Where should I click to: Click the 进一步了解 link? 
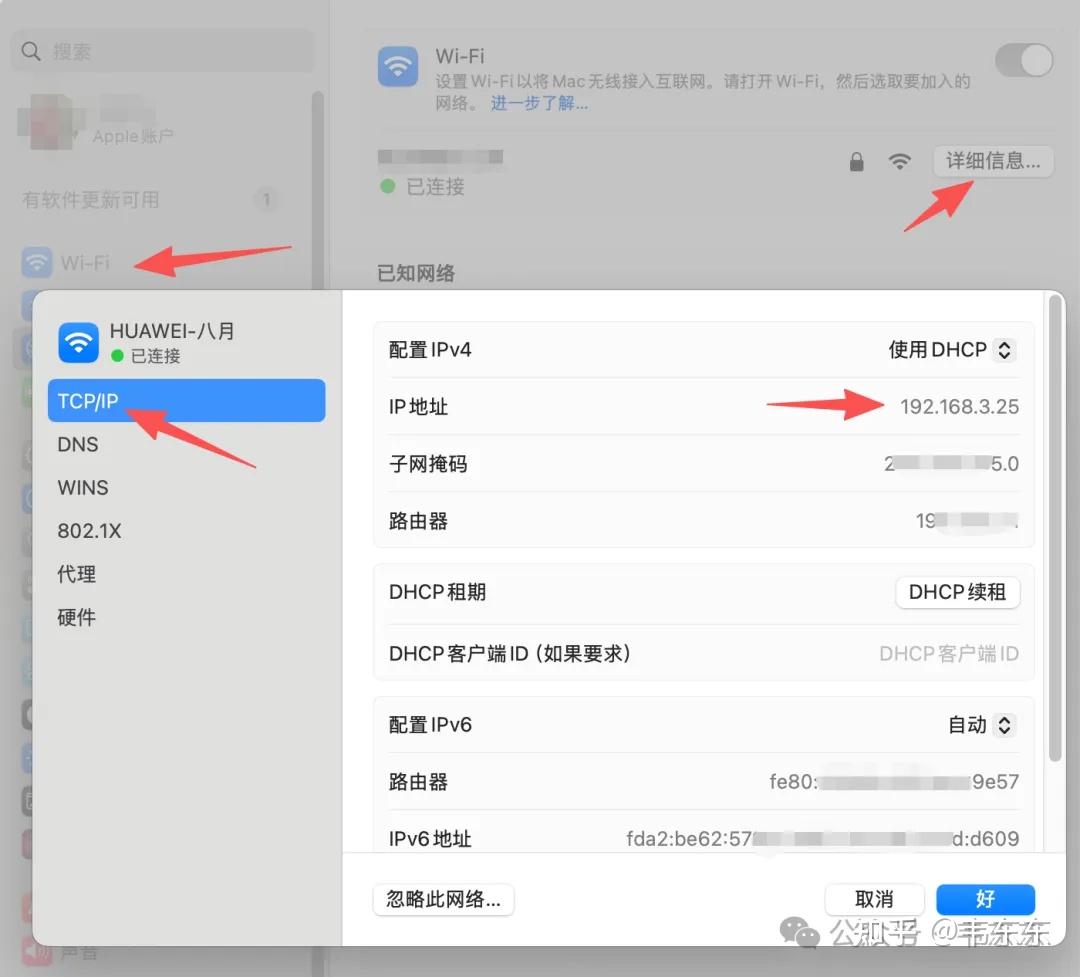(539, 103)
